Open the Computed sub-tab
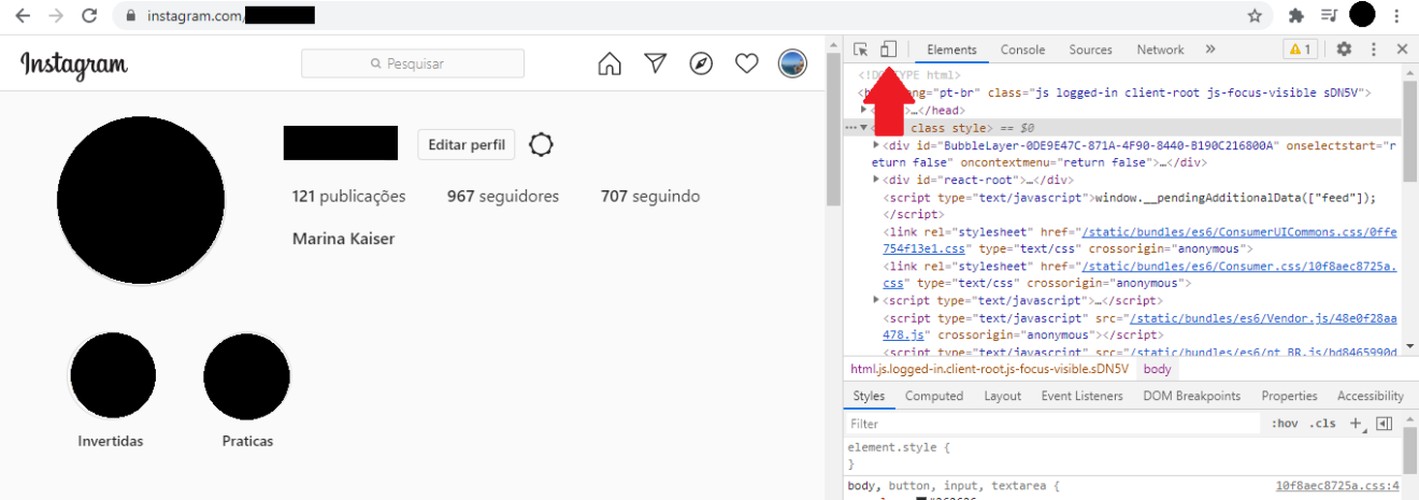1419x500 pixels. 934,396
